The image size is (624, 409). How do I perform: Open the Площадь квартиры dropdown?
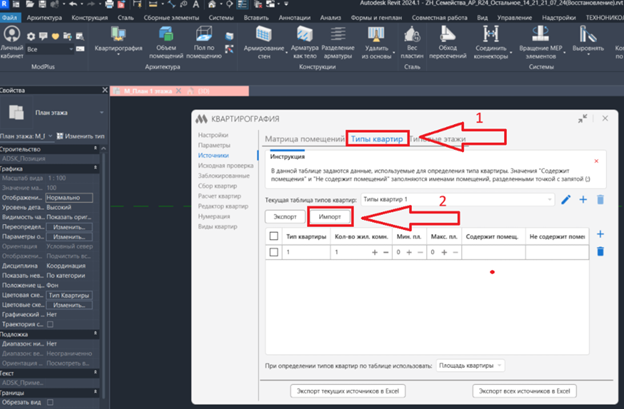(470, 366)
